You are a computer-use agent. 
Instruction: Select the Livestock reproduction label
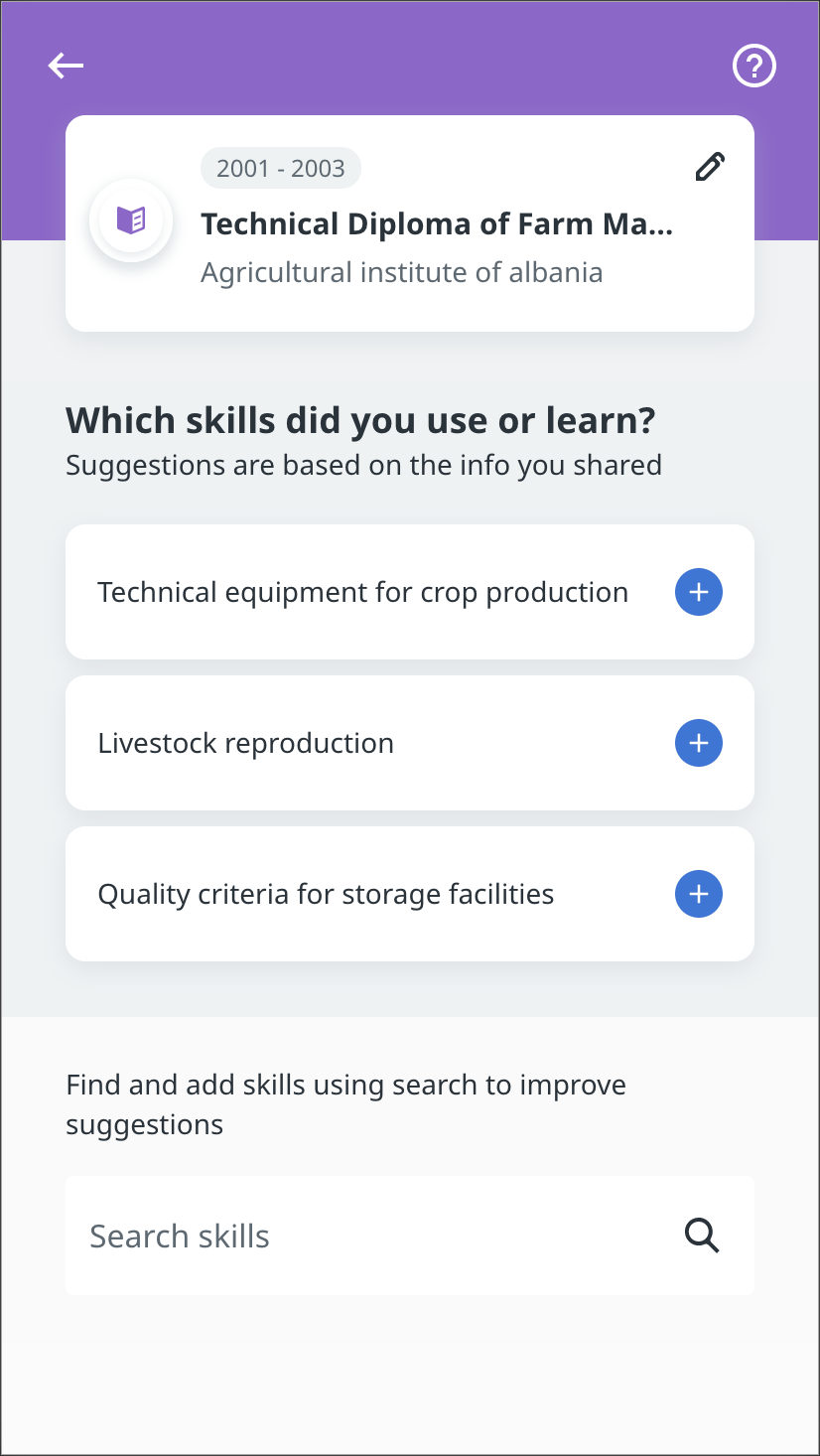point(246,743)
